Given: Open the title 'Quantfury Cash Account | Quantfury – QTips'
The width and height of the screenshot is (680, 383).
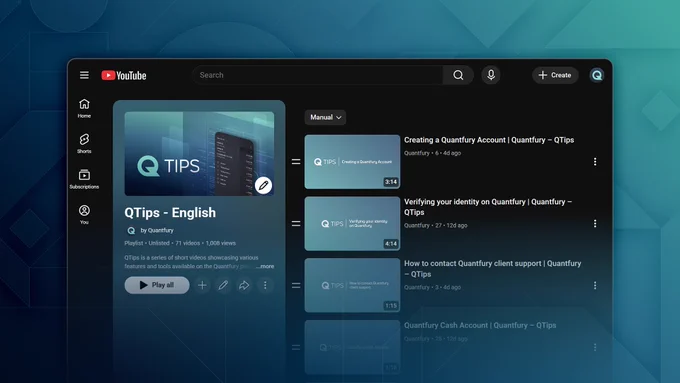Looking at the screenshot, I should tap(480, 325).
